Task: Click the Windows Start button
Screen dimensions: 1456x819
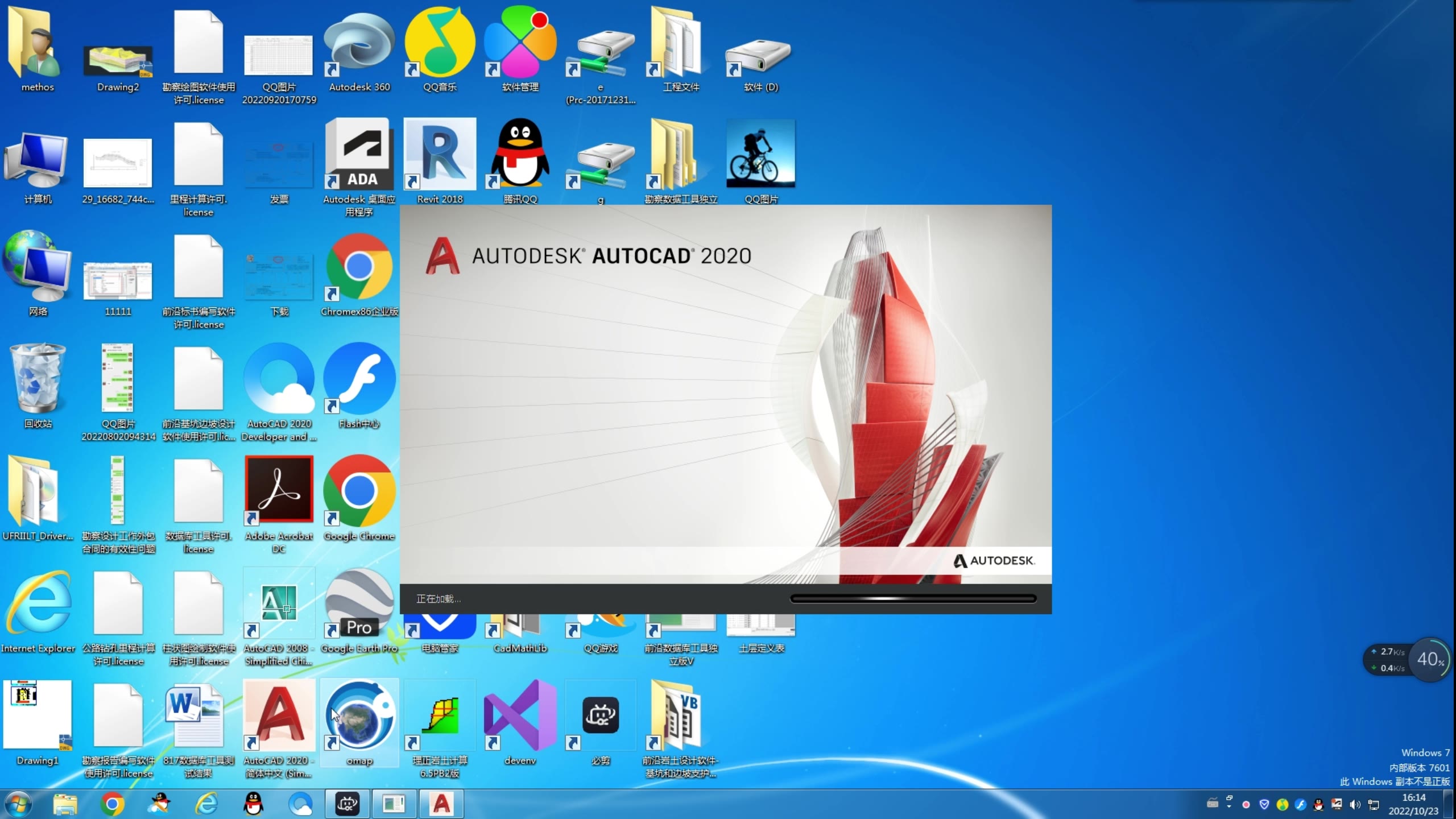Action: [x=18, y=804]
